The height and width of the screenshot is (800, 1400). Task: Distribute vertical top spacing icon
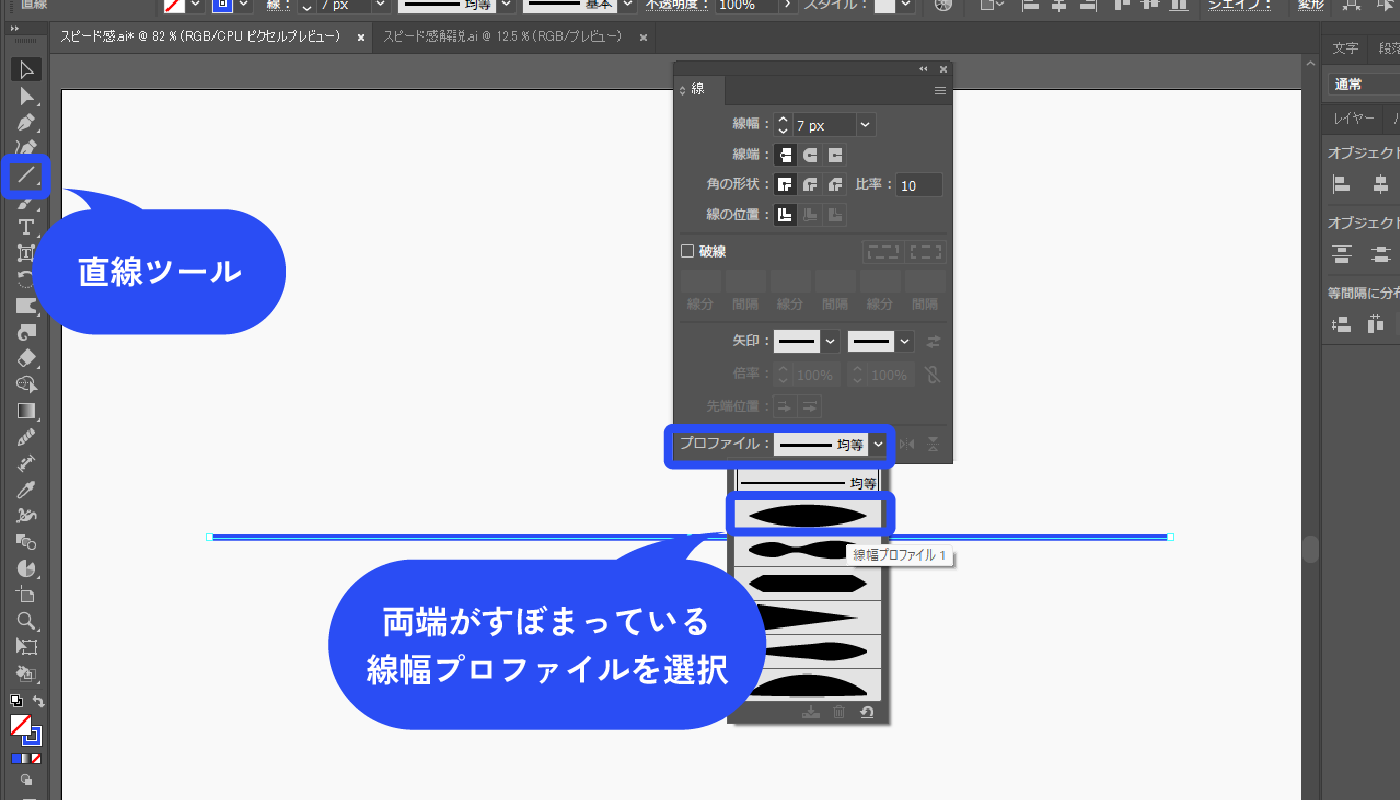(1342, 254)
